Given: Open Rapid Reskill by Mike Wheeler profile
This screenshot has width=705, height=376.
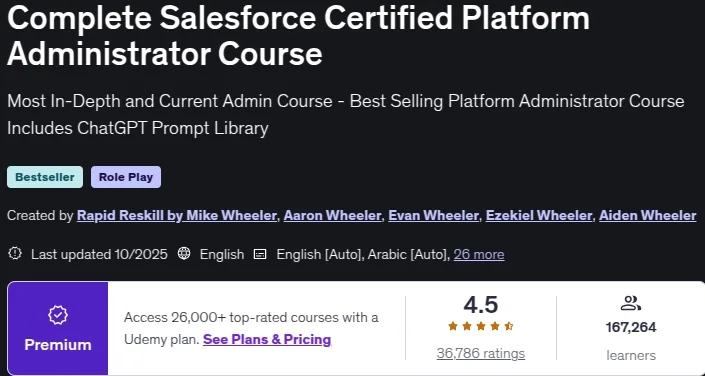Looking at the screenshot, I should pos(177,216).
